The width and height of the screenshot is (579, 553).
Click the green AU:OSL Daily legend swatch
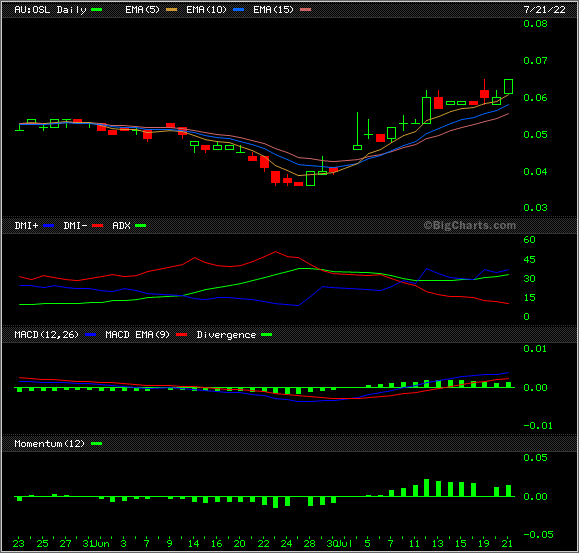[x=96, y=10]
